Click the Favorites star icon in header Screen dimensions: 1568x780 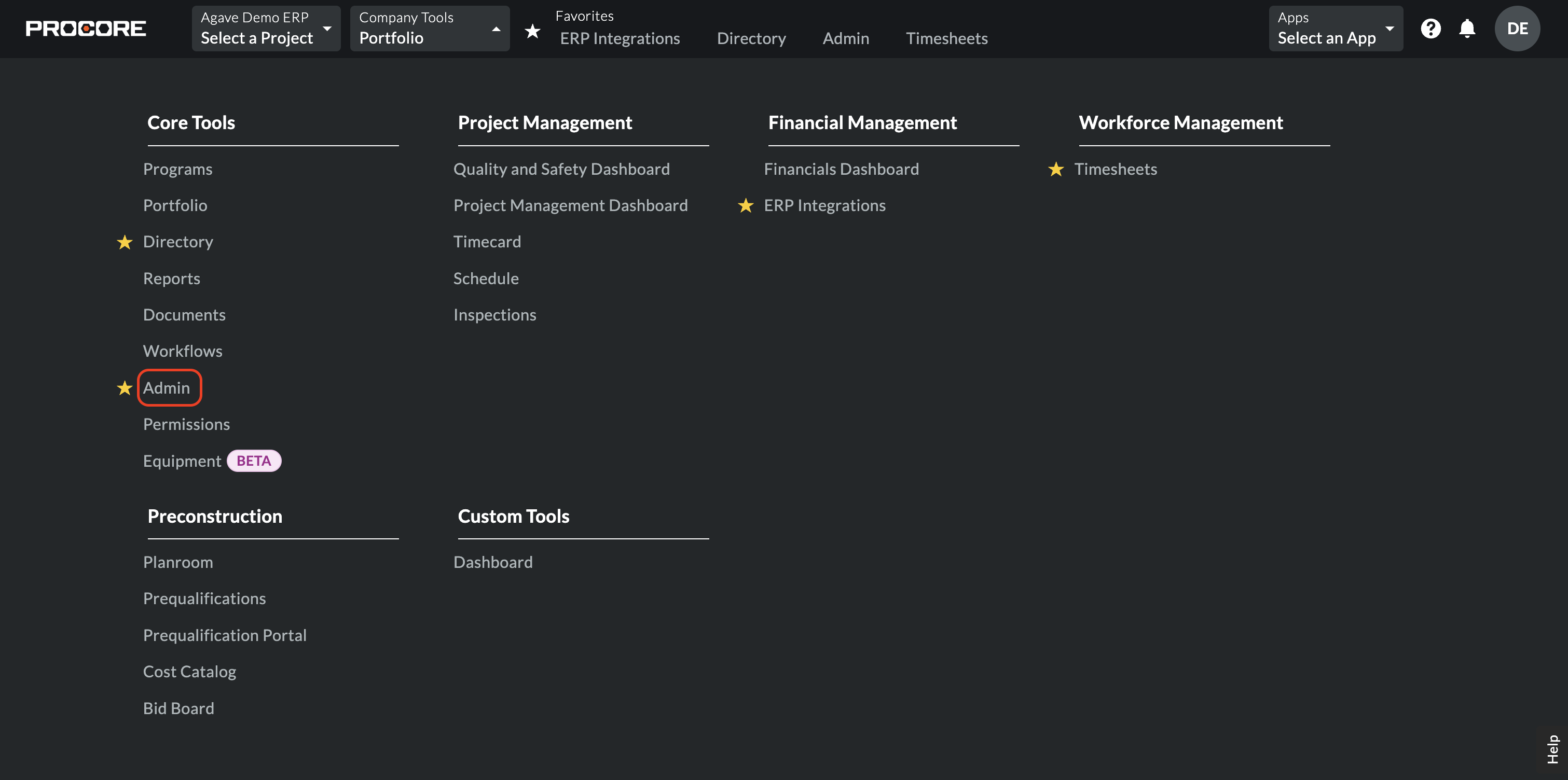coord(532,31)
